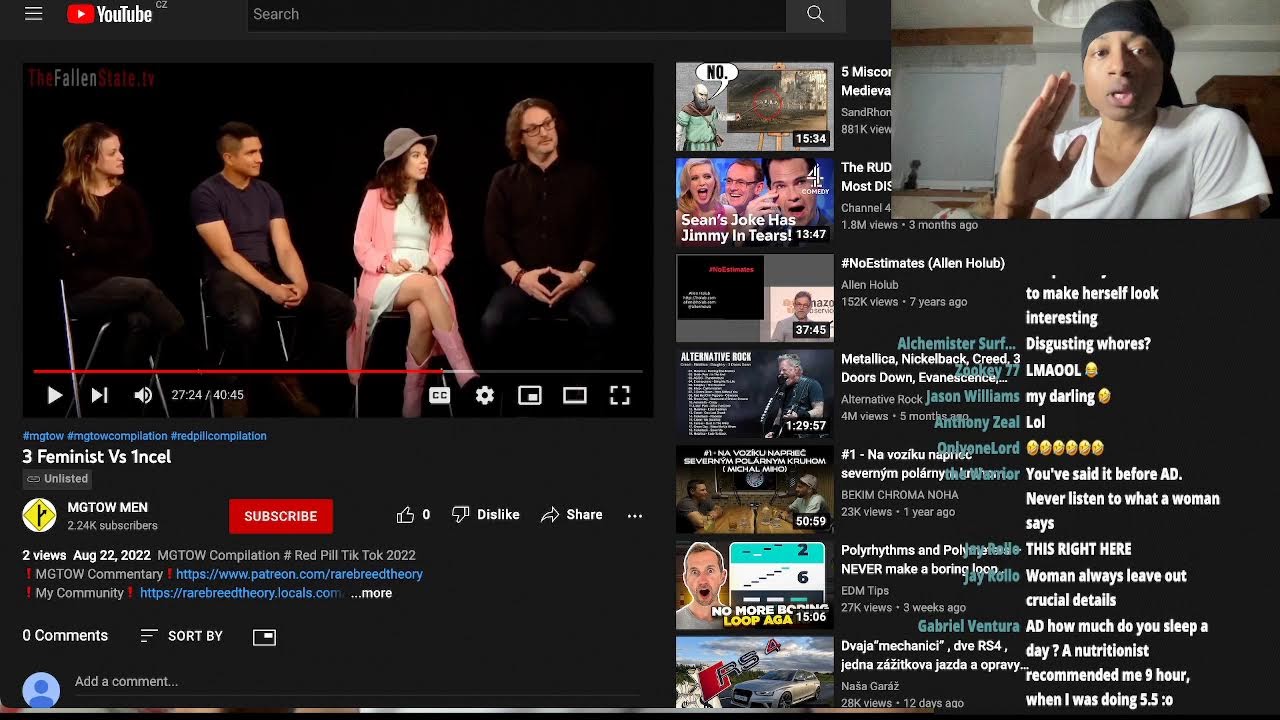Click the MGTOW MEN channel avatar

[x=39, y=515]
